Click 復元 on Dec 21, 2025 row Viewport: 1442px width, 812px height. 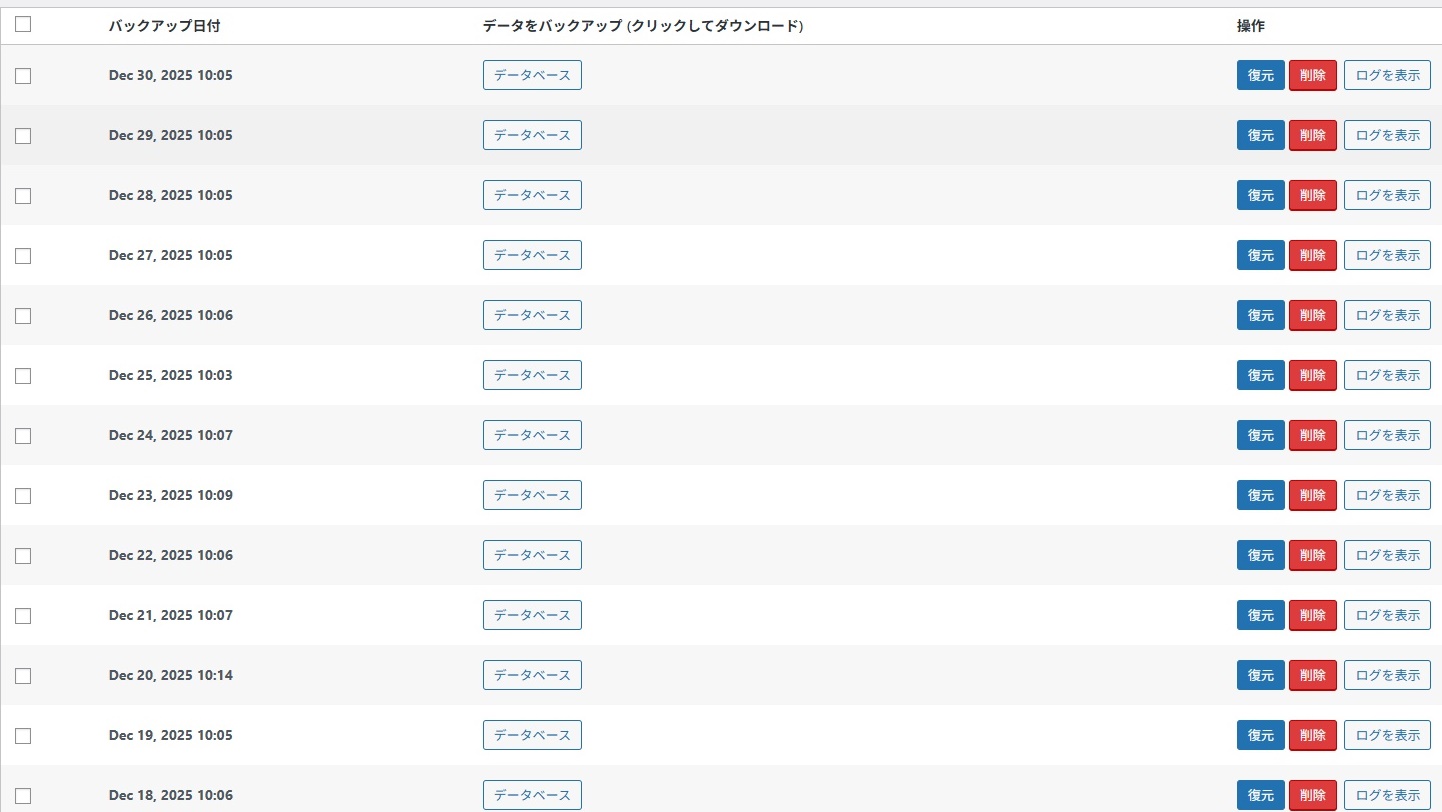(x=1260, y=615)
